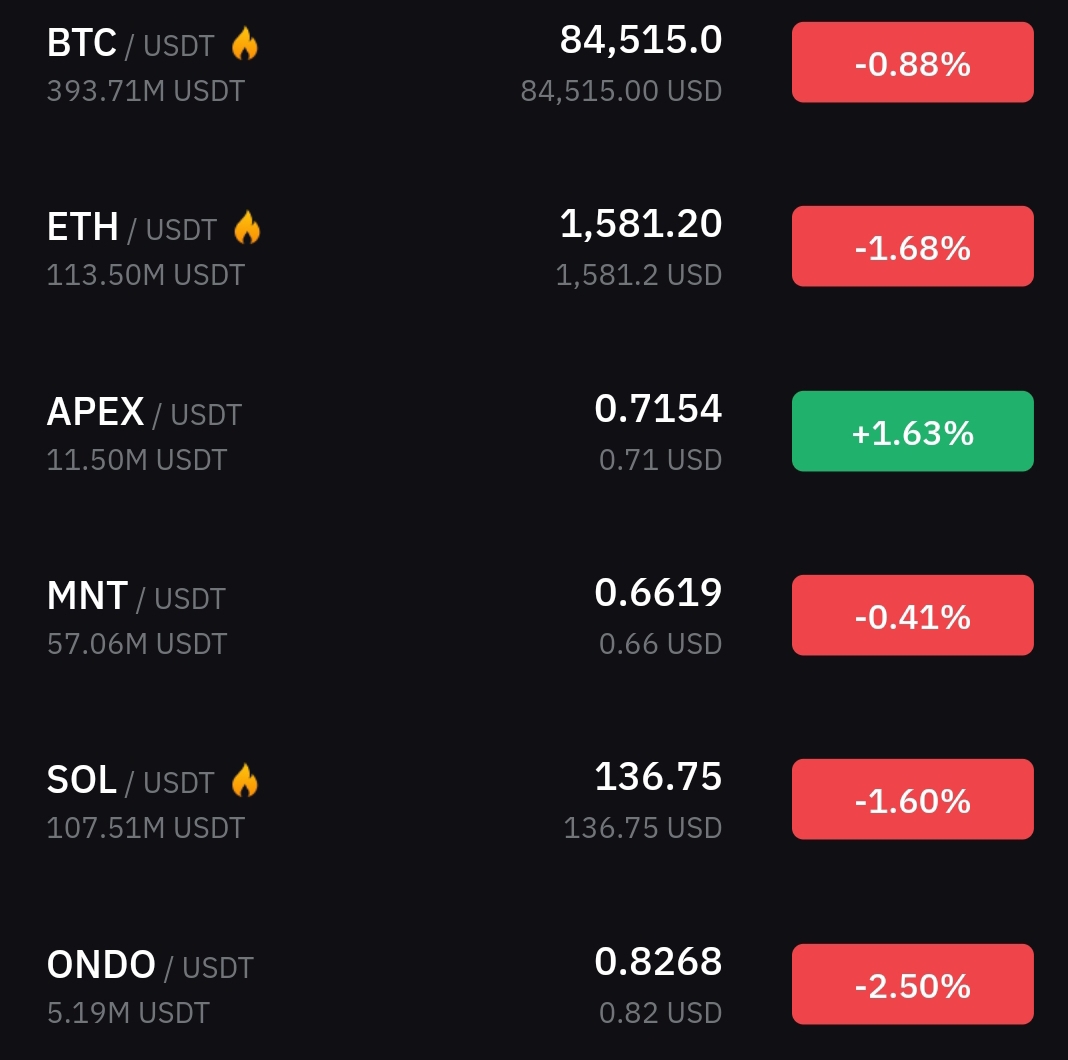Click the BTC volume 393.71M USDT
This screenshot has width=1068, height=1060.
click(x=146, y=91)
